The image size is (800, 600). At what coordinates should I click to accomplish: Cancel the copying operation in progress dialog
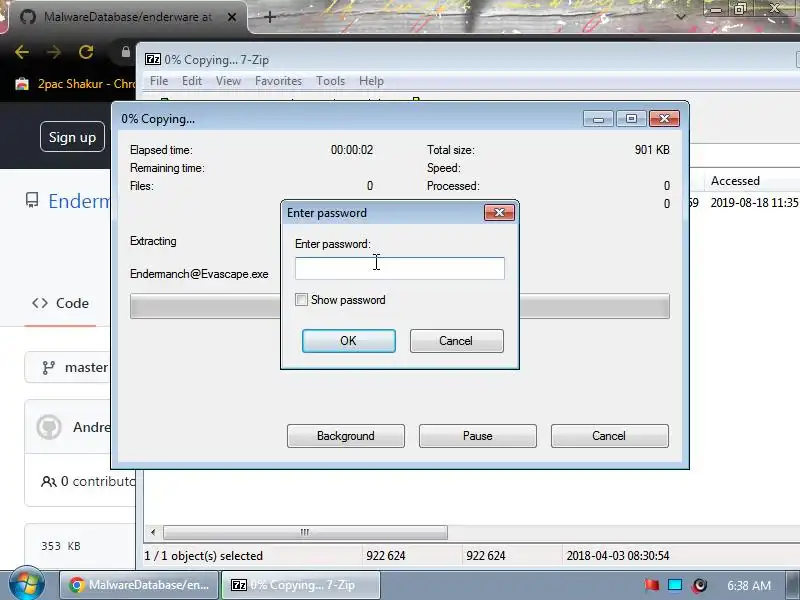point(609,436)
